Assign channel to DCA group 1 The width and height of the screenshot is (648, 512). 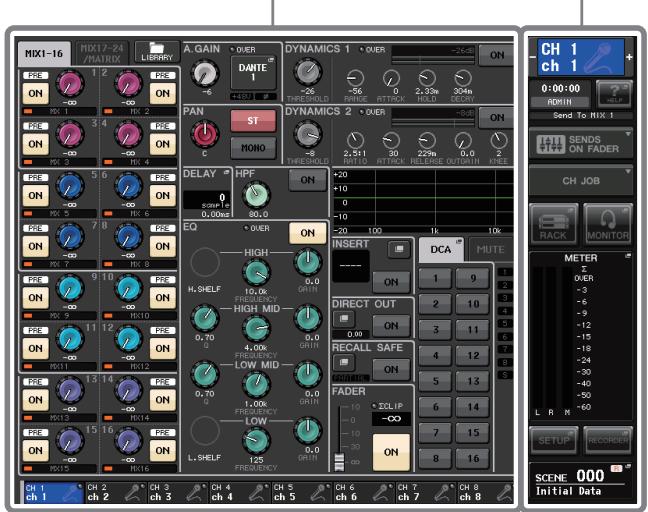point(436,278)
